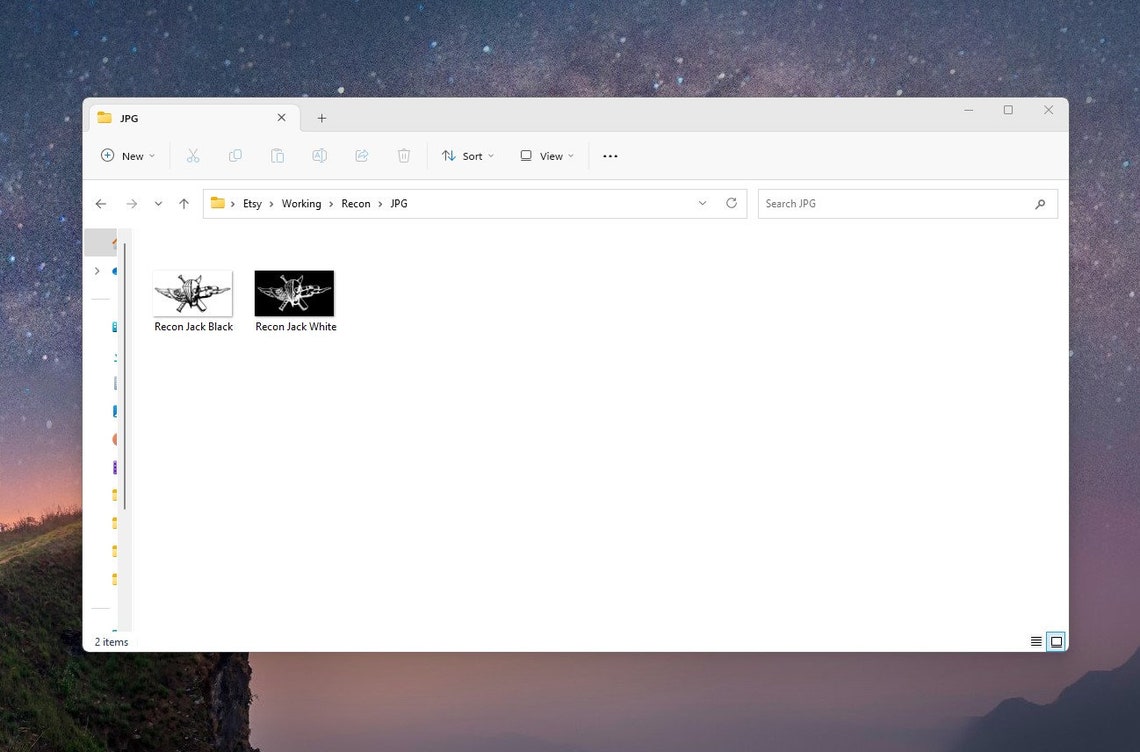Click the Rename icon in toolbar
1140x752 pixels.
319,156
